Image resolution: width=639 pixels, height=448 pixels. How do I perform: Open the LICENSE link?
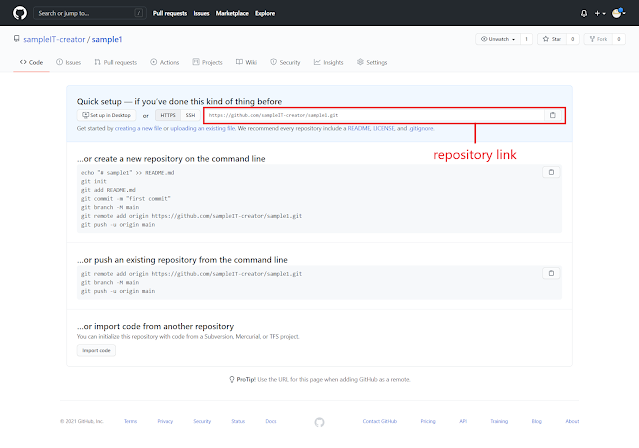[x=384, y=128]
